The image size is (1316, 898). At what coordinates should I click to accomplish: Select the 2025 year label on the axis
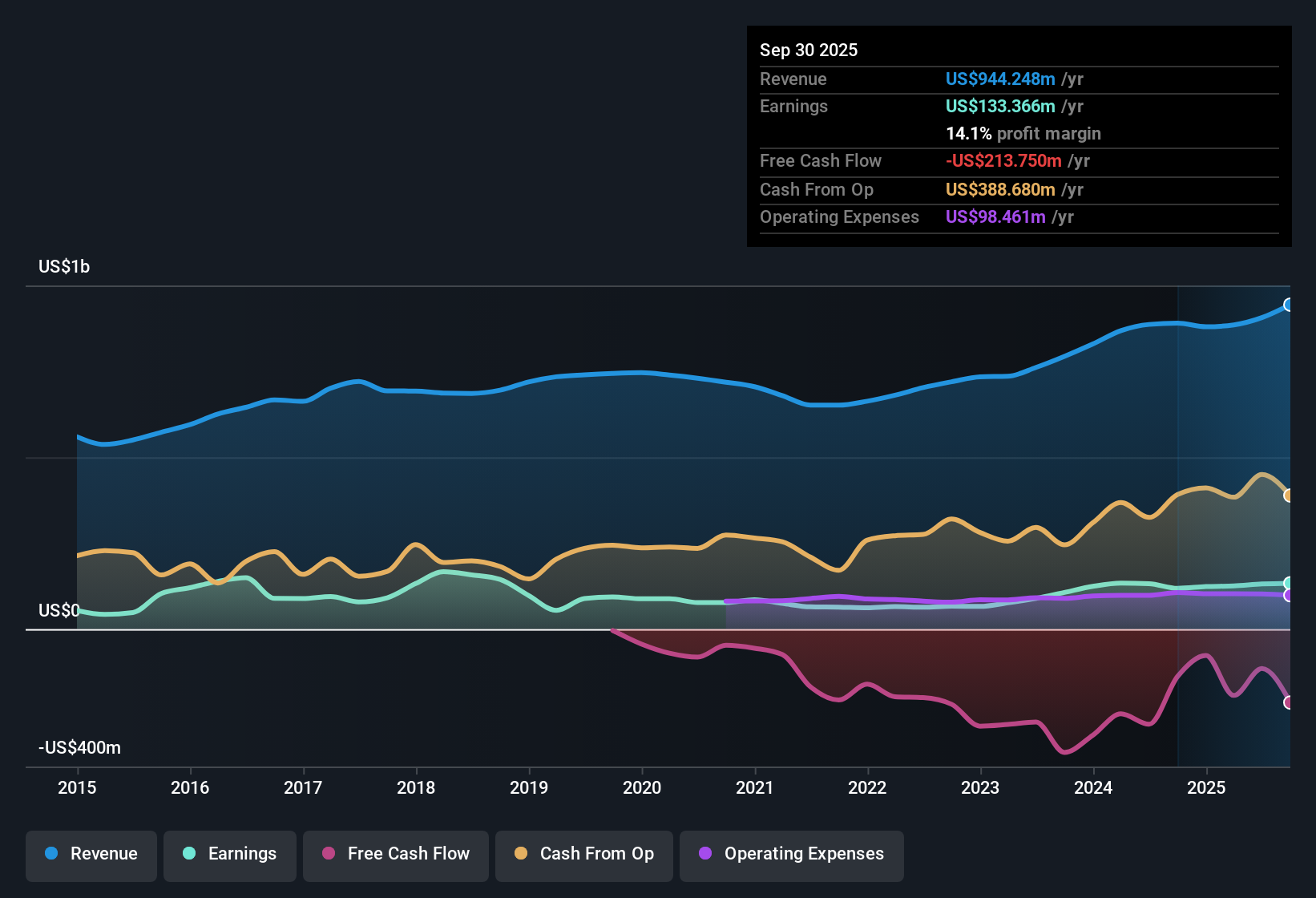(x=1208, y=788)
